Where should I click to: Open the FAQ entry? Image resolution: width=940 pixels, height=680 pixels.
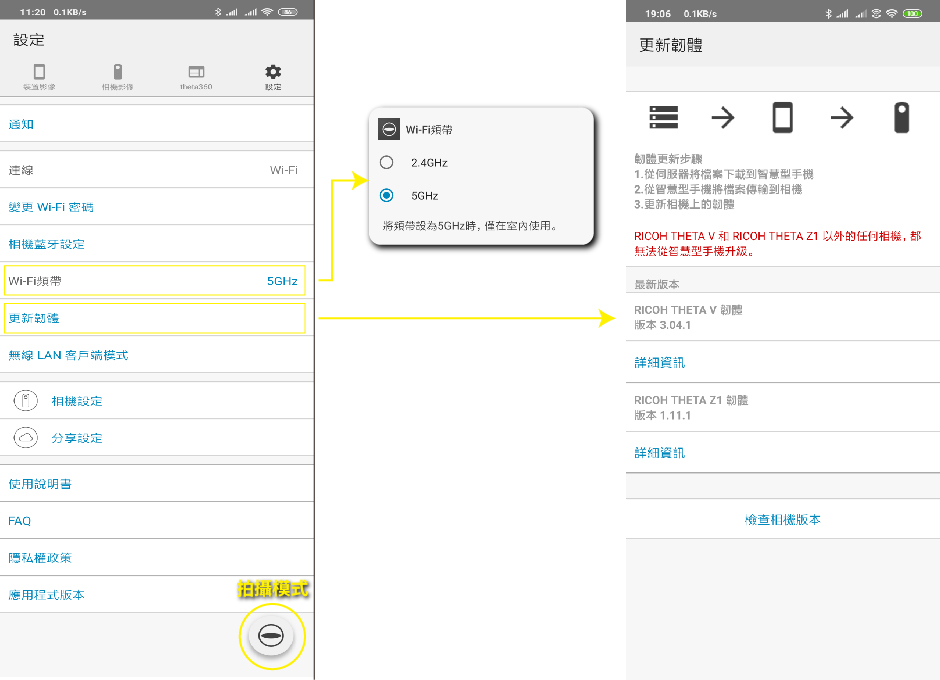[x=154, y=521]
